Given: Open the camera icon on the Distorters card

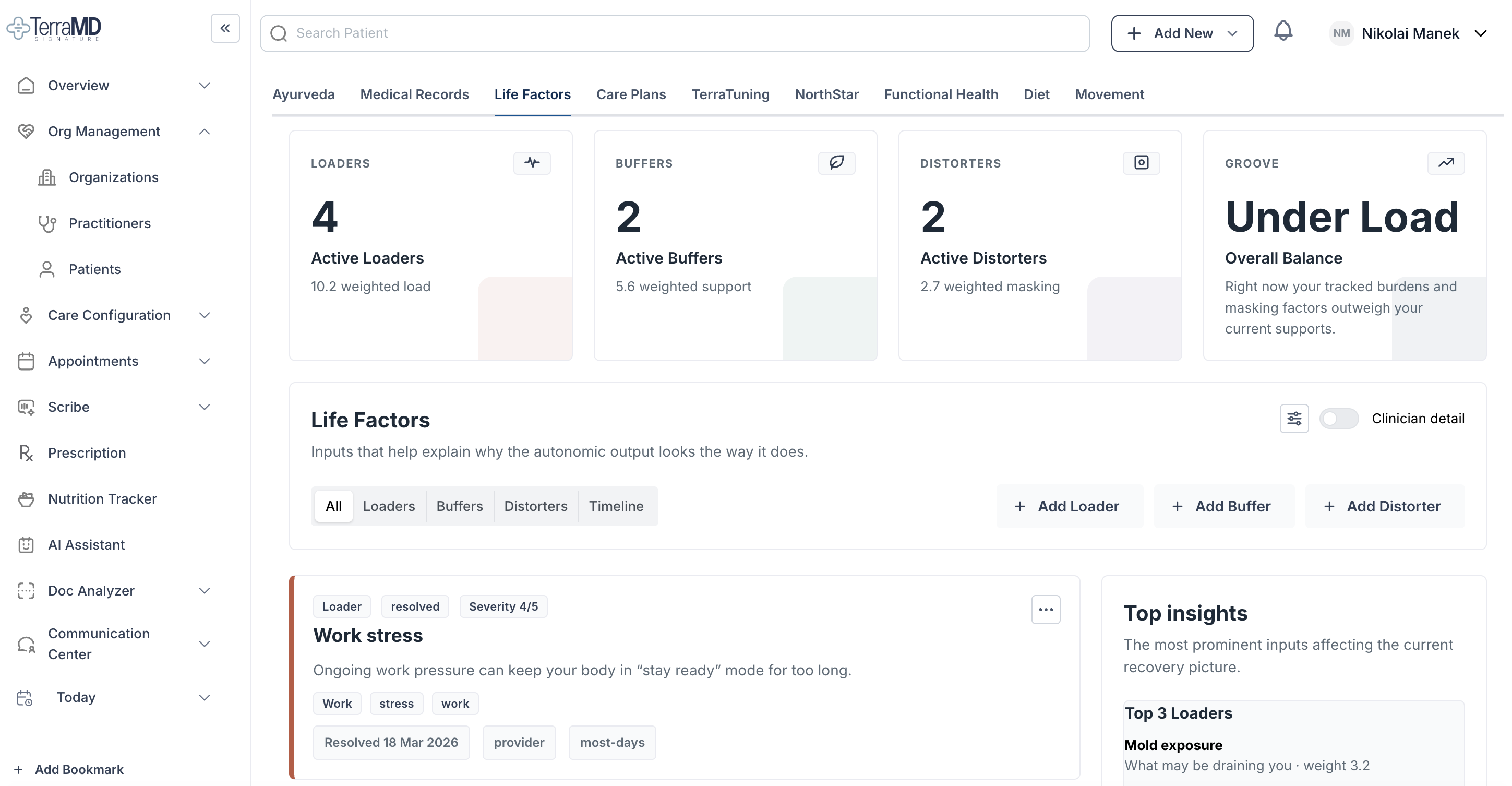Looking at the screenshot, I should 1141,163.
